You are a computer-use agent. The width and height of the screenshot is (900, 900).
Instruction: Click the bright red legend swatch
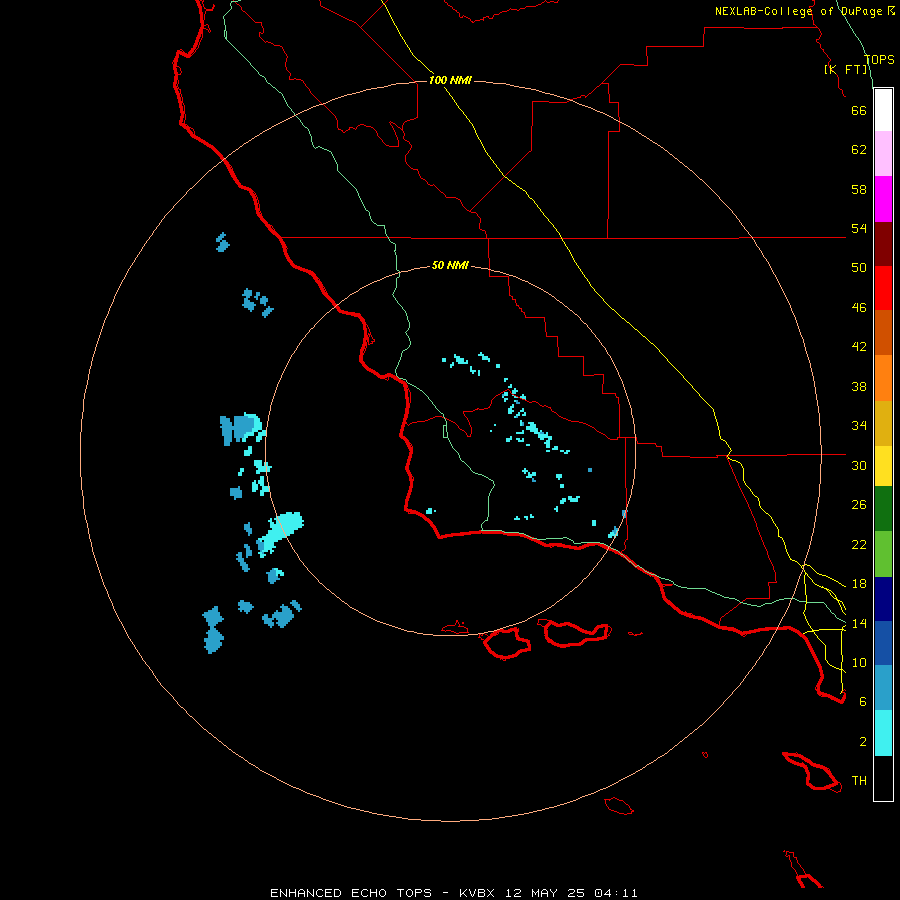883,288
